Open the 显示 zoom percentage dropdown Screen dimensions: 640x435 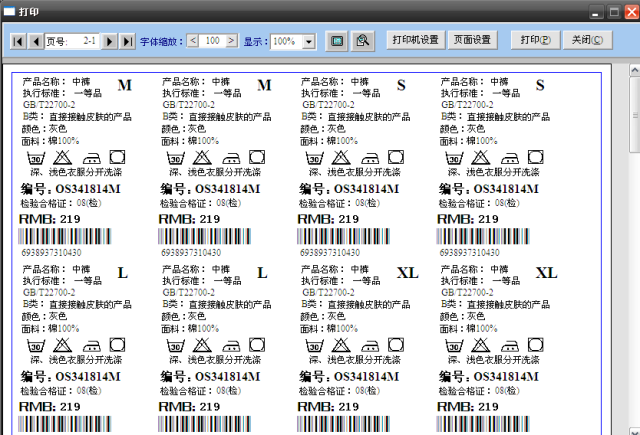click(x=308, y=42)
